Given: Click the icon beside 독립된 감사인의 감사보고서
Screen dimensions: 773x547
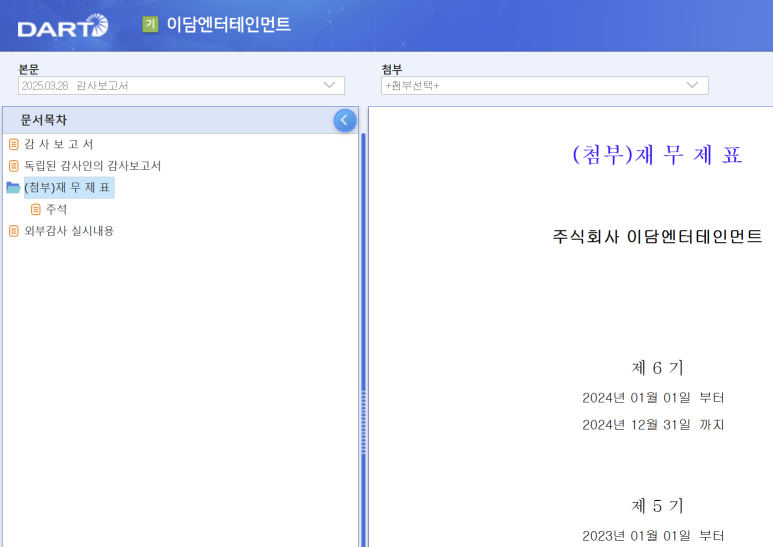Looking at the screenshot, I should 14,166.
